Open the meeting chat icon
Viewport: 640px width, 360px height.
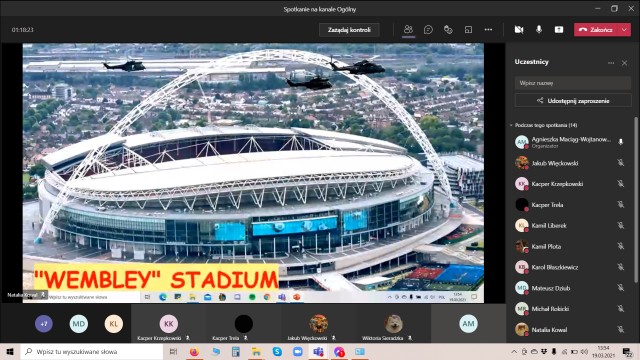click(x=428, y=29)
